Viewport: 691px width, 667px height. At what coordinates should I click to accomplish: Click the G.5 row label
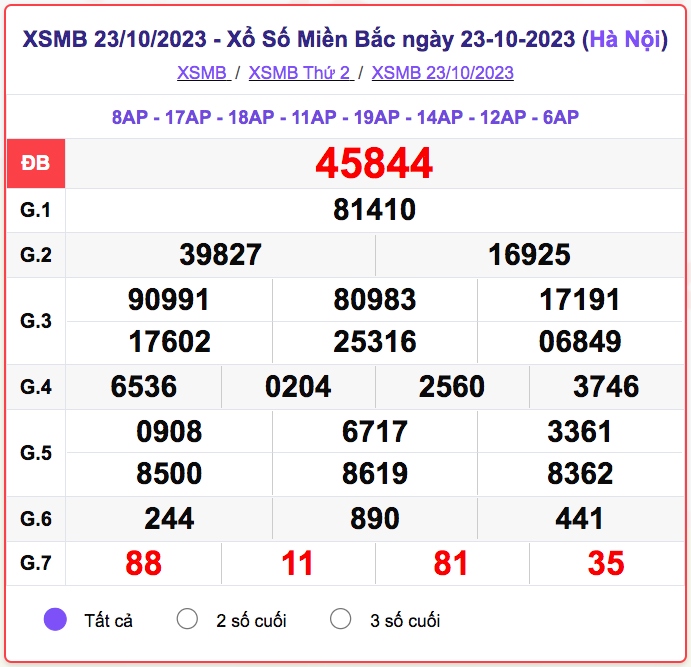(36, 453)
